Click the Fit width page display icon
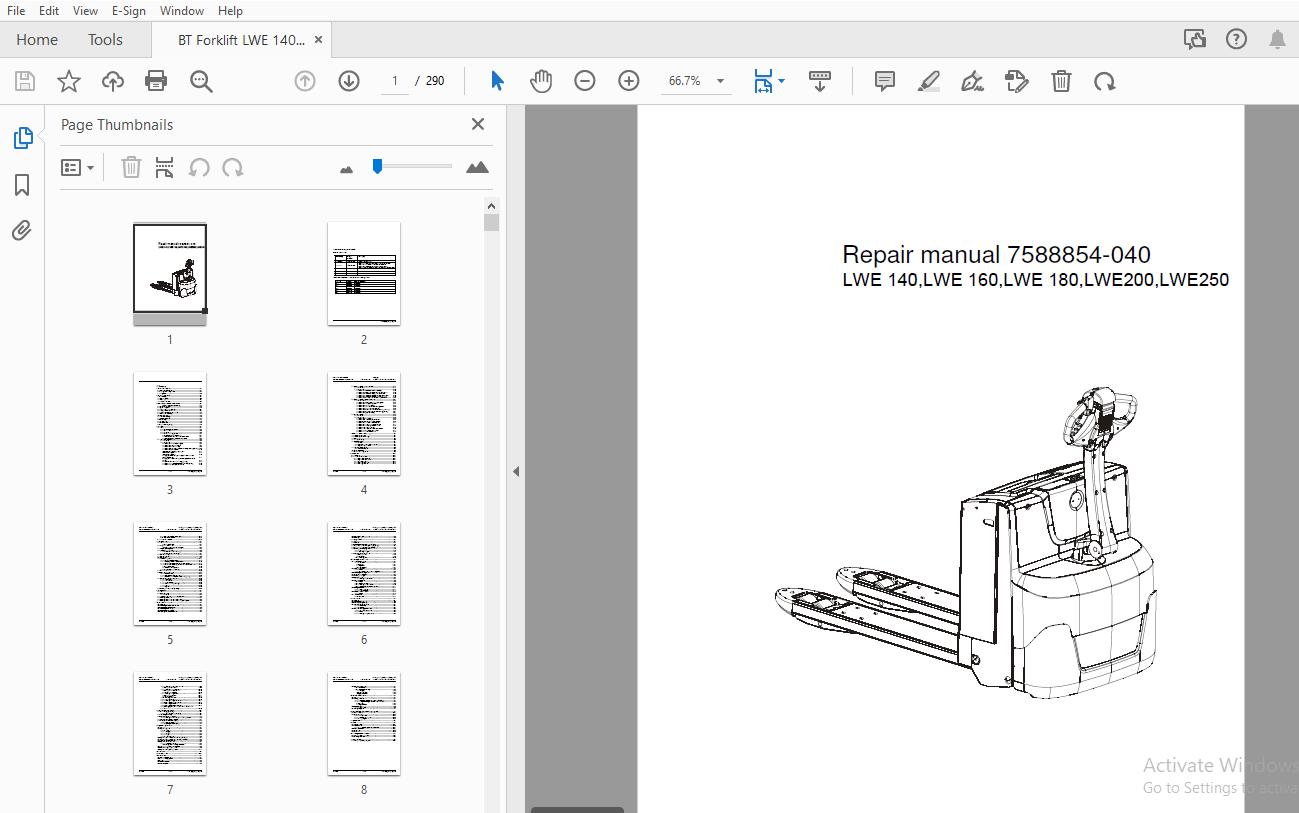Viewport: 1299px width, 813px height. point(763,81)
